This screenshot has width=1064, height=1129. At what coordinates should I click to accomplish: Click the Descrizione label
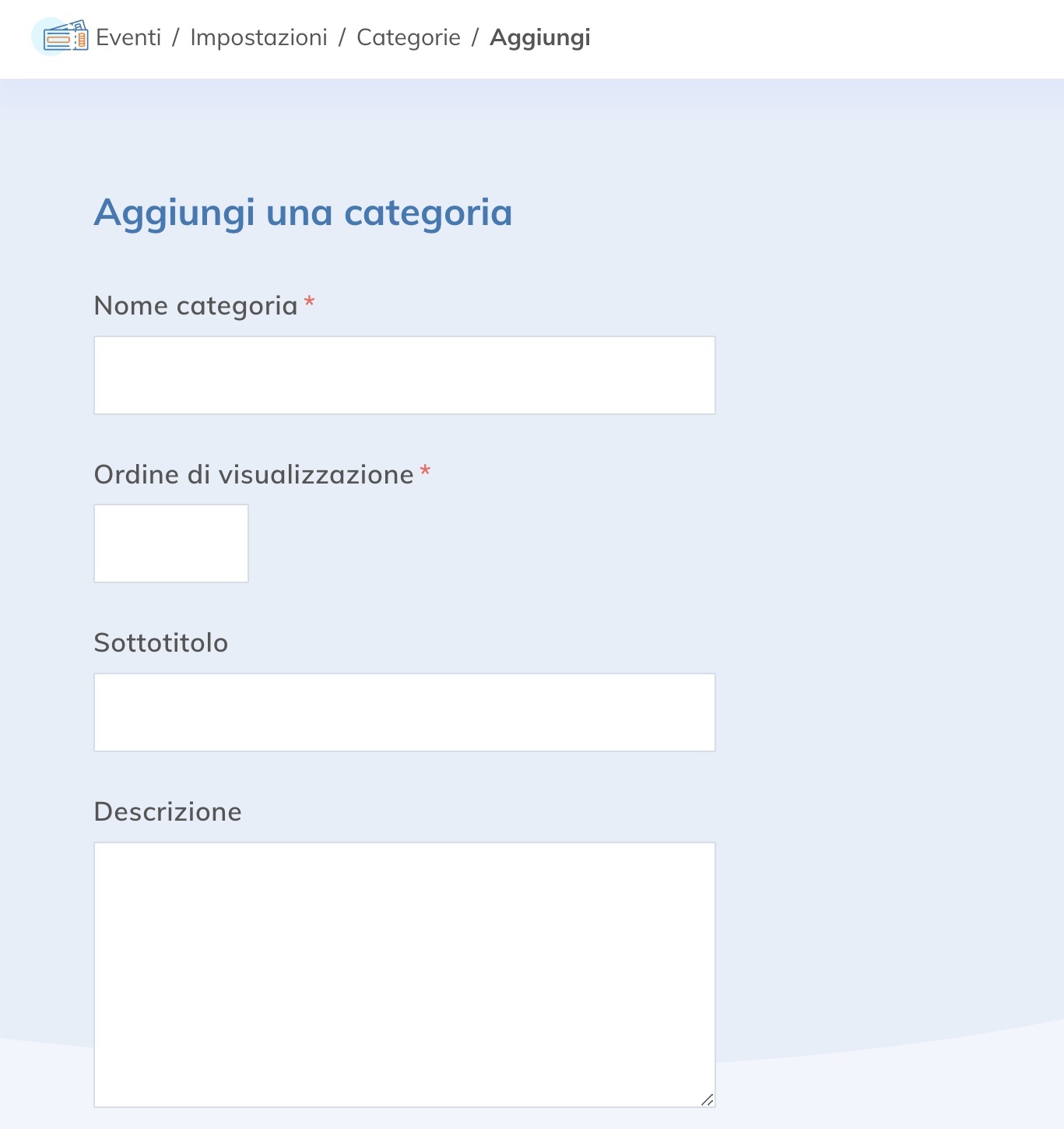pyautogui.click(x=167, y=811)
